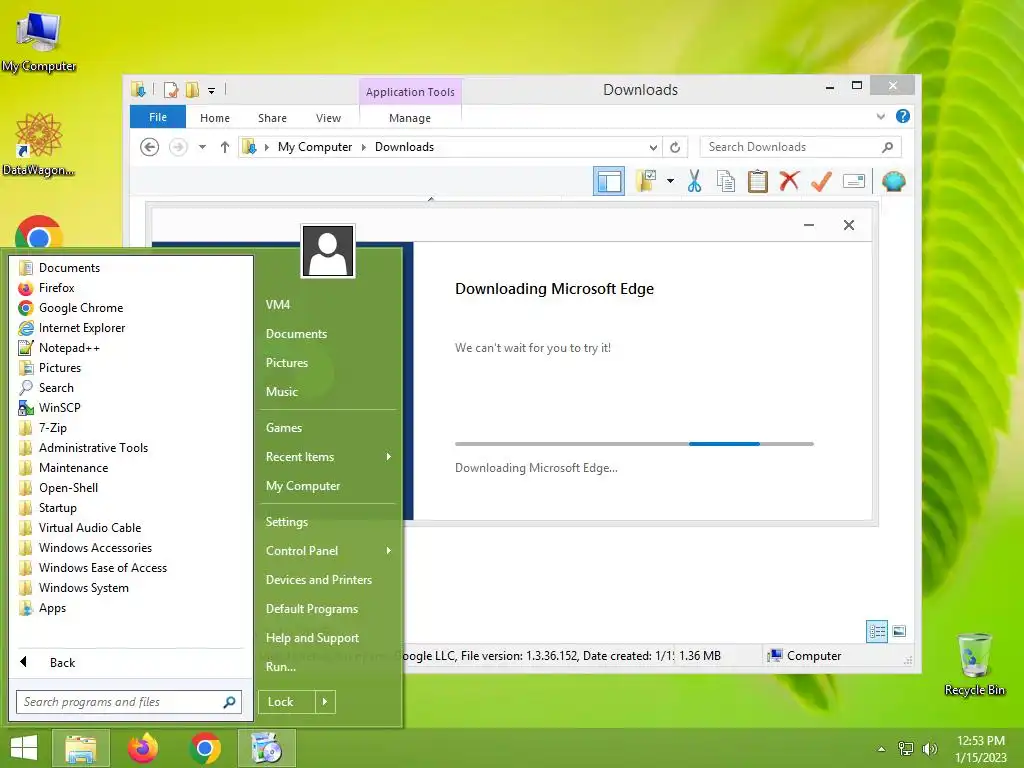This screenshot has height=768, width=1024.
Task: Click the Properties icon in Quick Access Toolbar
Action: click(x=171, y=90)
